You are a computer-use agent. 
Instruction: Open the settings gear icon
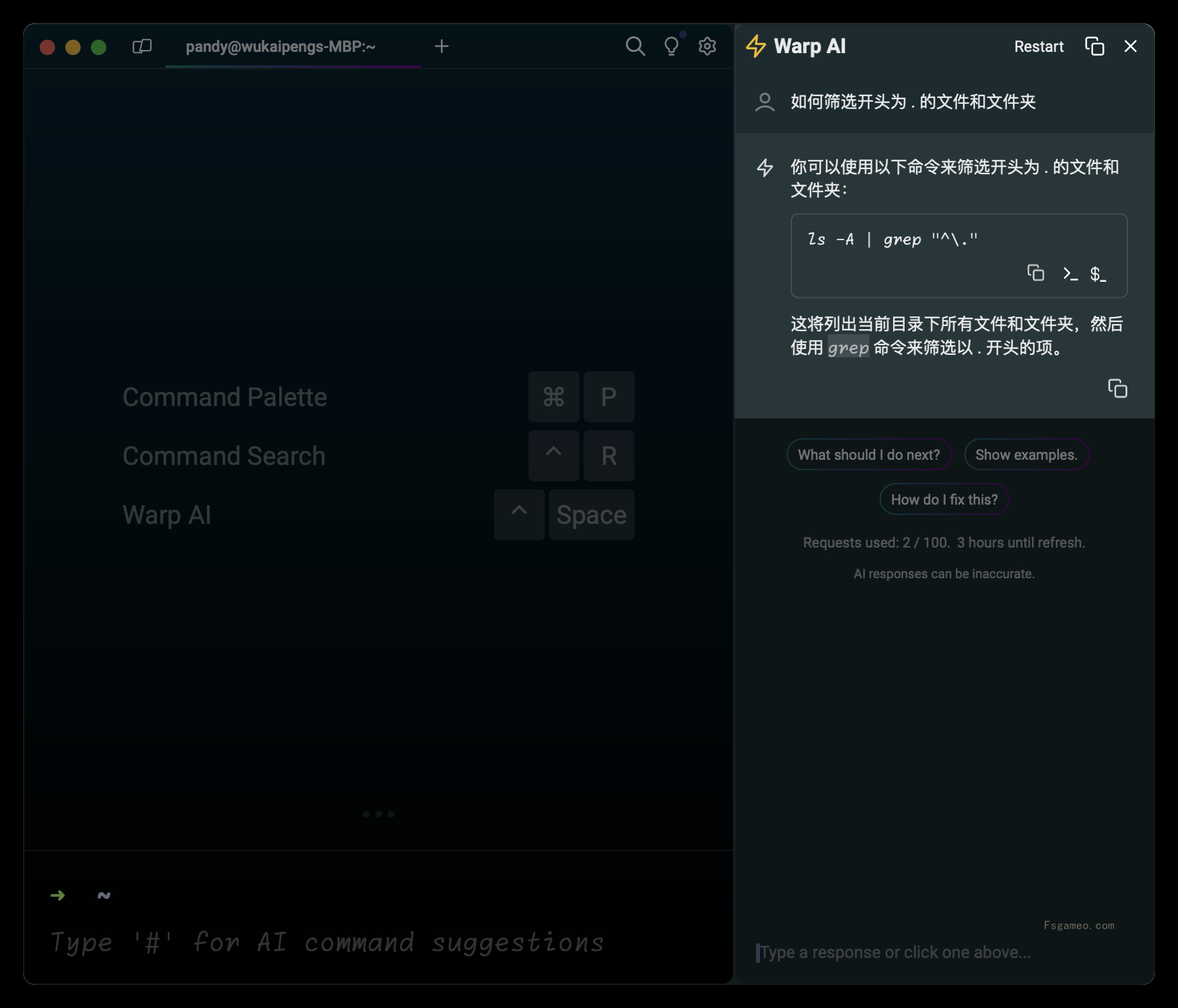[707, 46]
